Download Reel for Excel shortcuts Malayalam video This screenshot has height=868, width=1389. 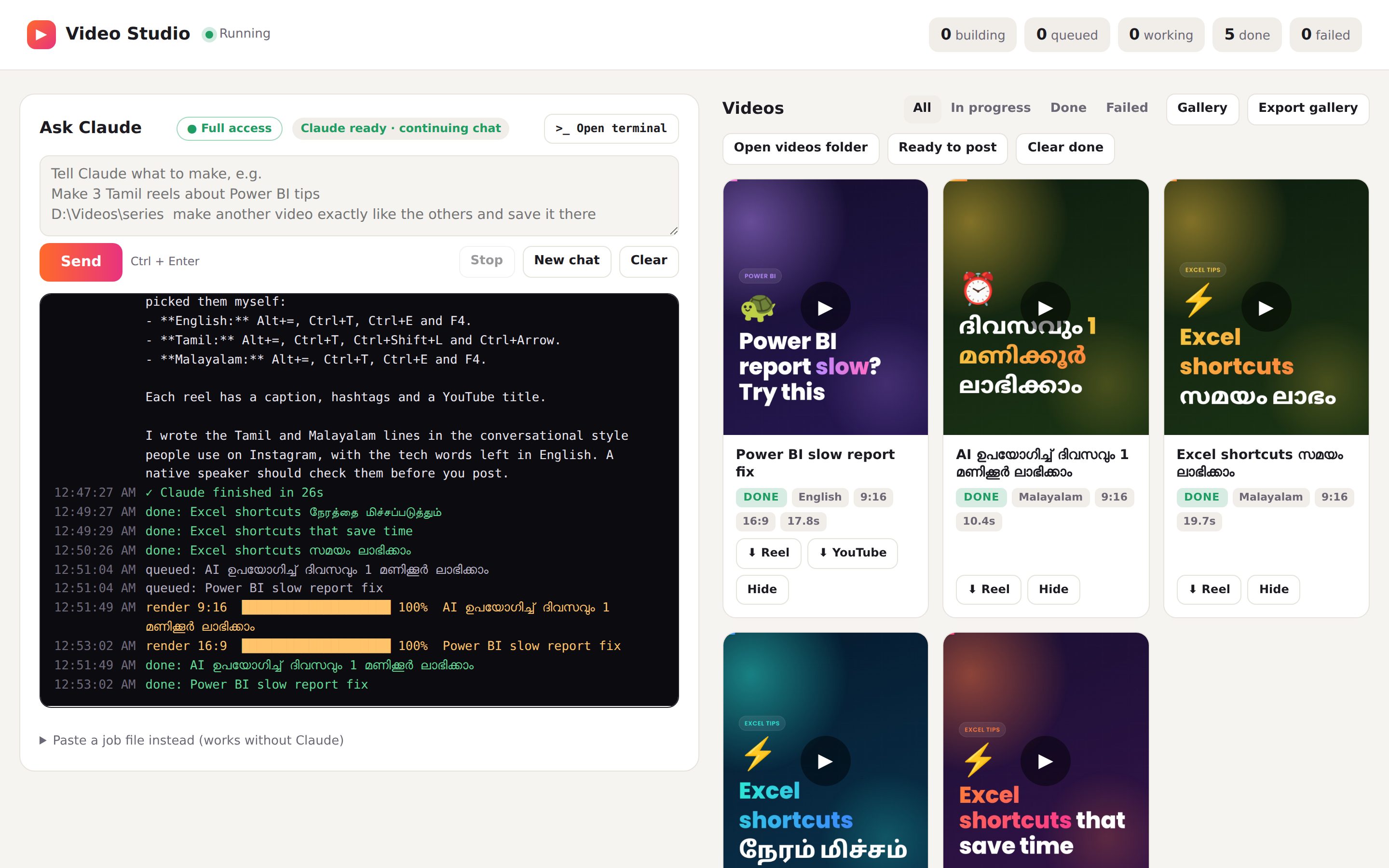[1209, 590]
